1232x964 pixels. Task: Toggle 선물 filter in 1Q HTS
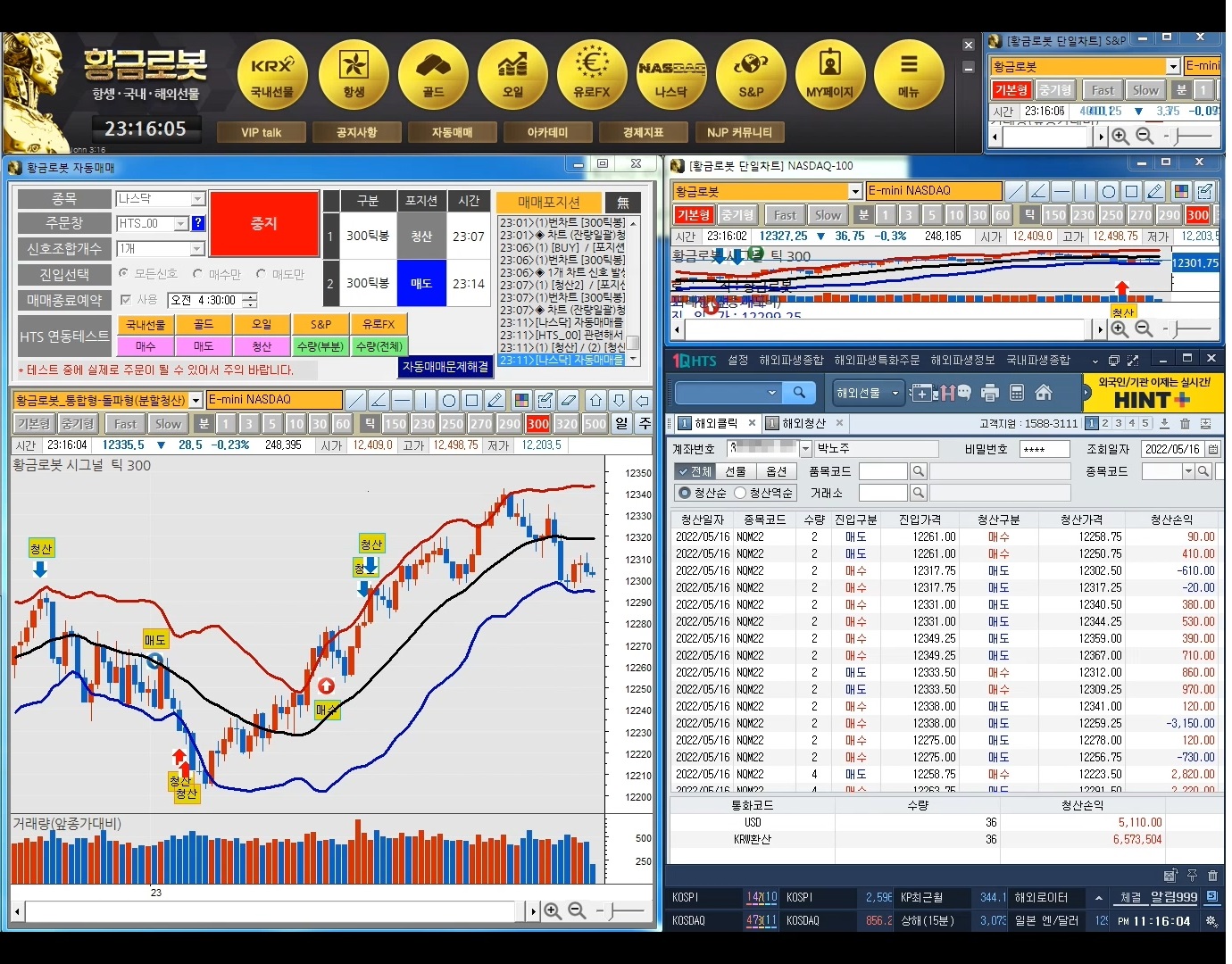point(736,471)
